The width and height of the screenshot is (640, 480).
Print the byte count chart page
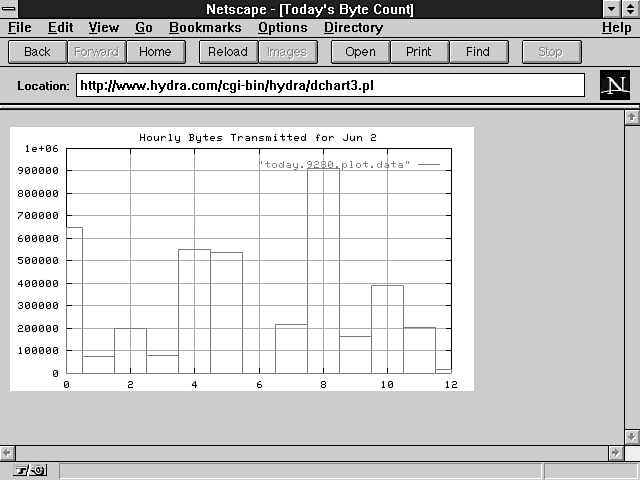click(419, 52)
